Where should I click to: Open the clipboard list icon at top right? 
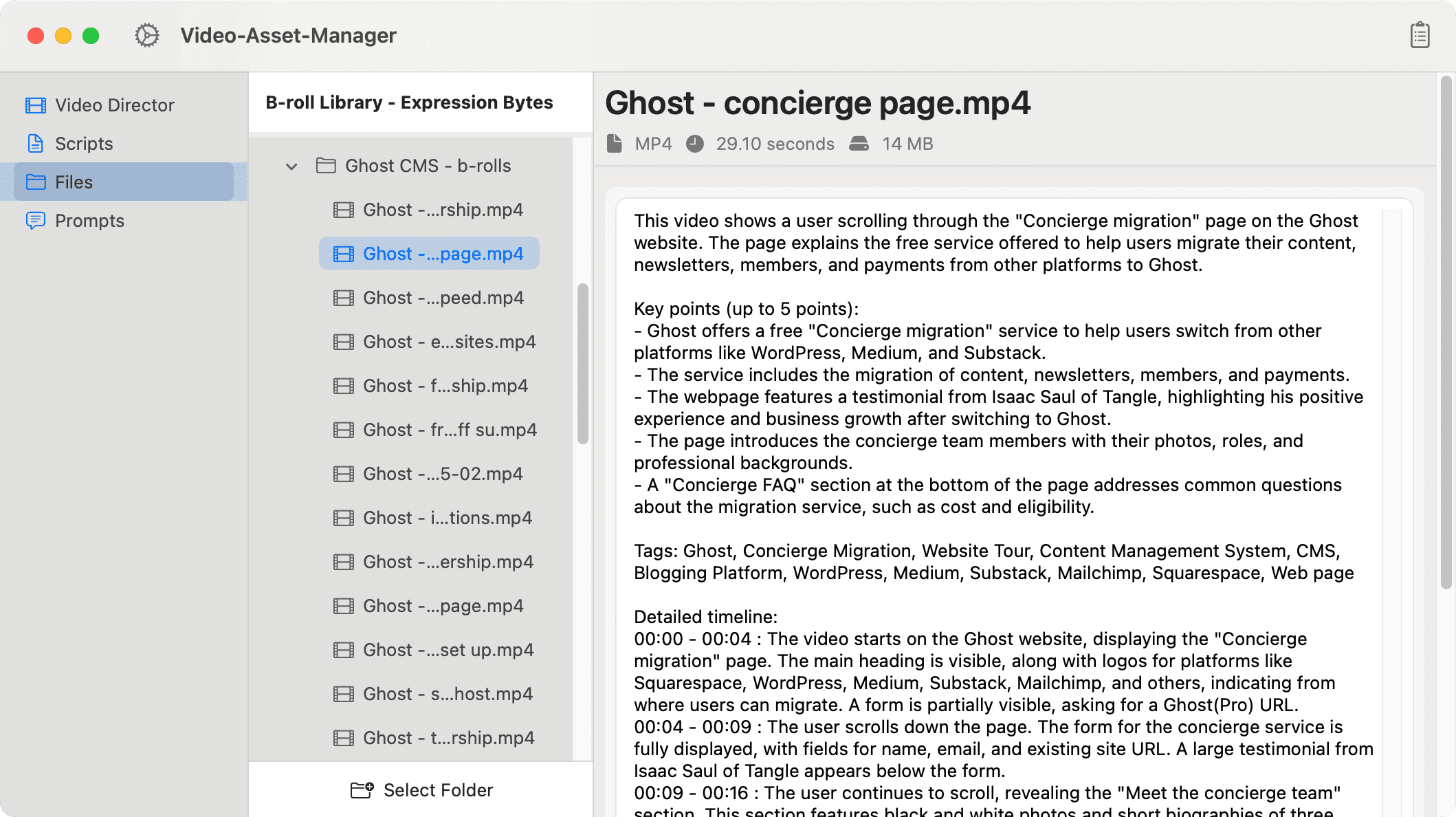pos(1420,35)
